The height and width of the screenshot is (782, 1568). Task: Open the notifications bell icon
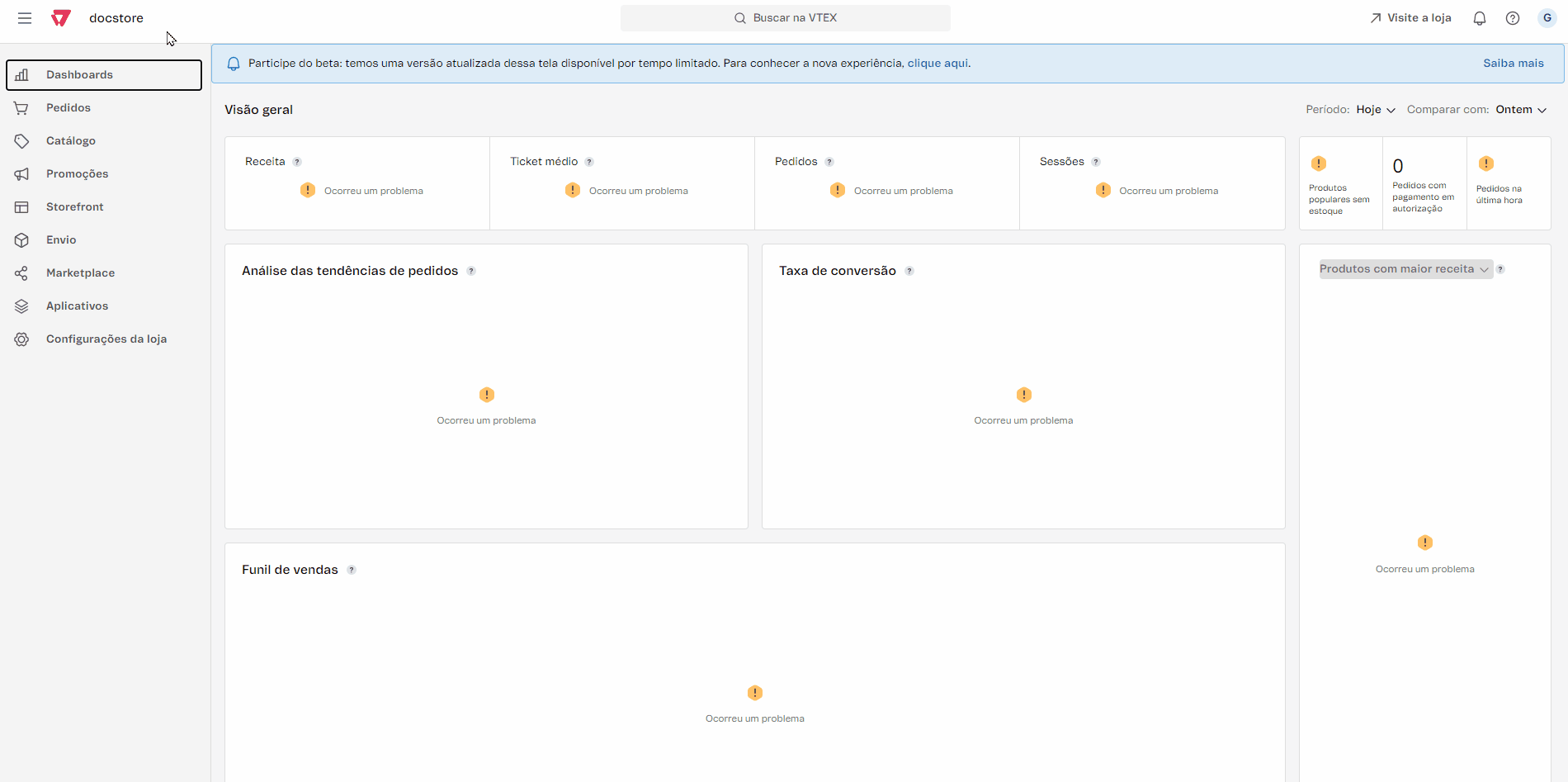(1480, 18)
